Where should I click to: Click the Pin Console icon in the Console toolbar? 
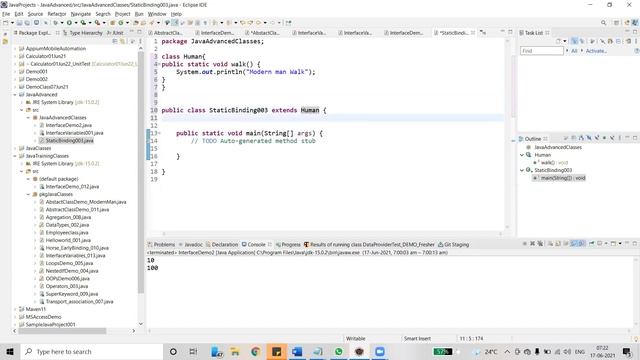coord(591,244)
